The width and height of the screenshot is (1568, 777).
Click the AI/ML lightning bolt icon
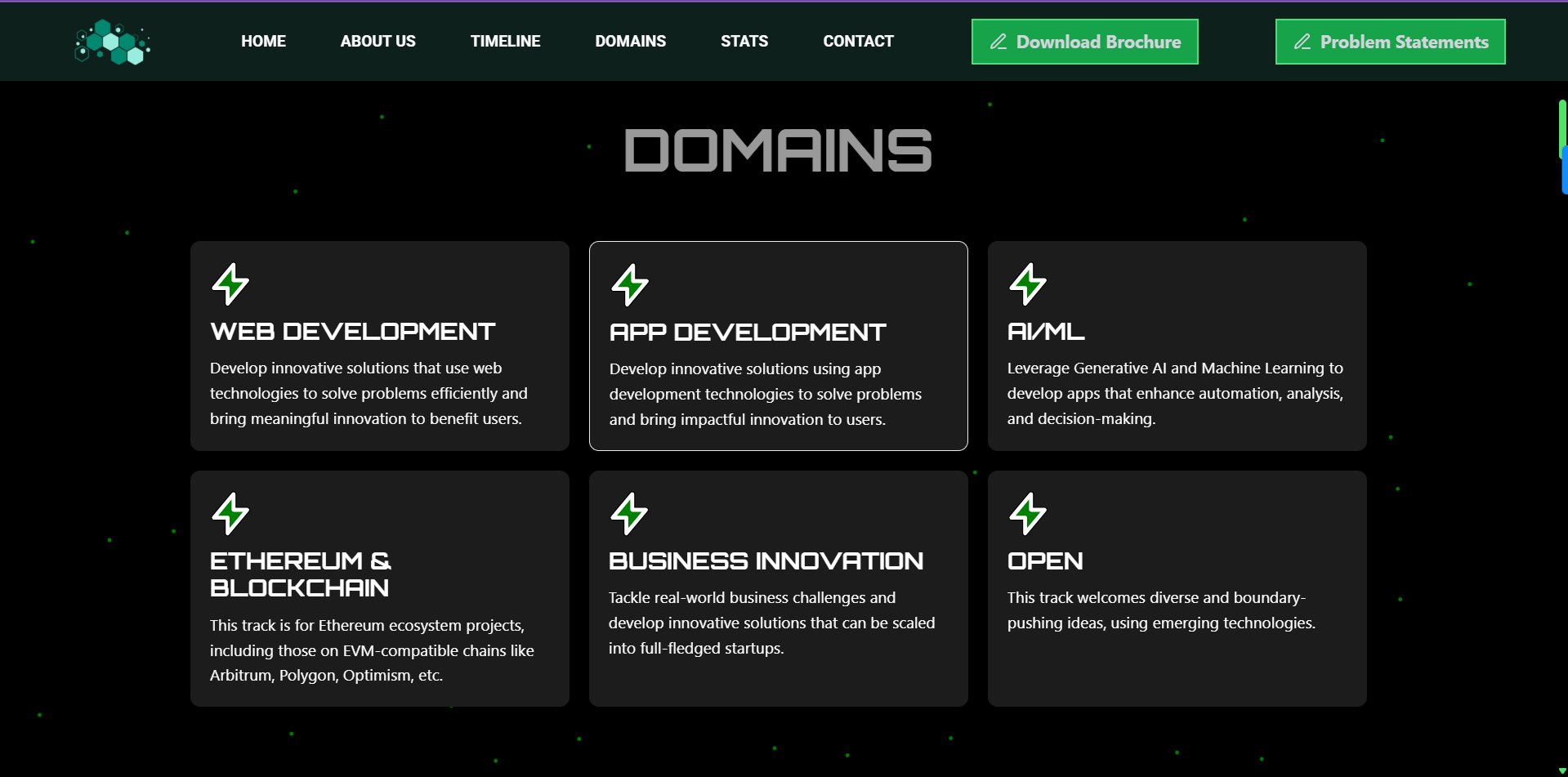tap(1028, 284)
